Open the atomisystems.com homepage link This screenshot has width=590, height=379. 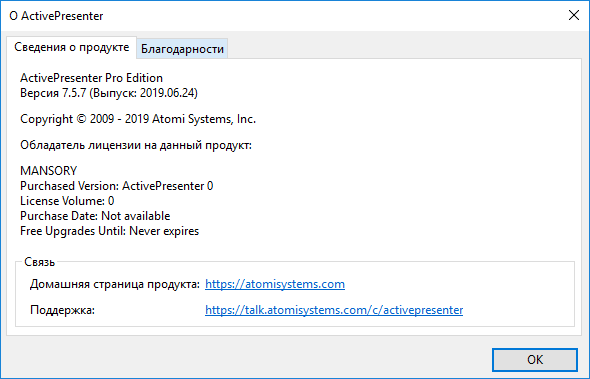tap(275, 284)
